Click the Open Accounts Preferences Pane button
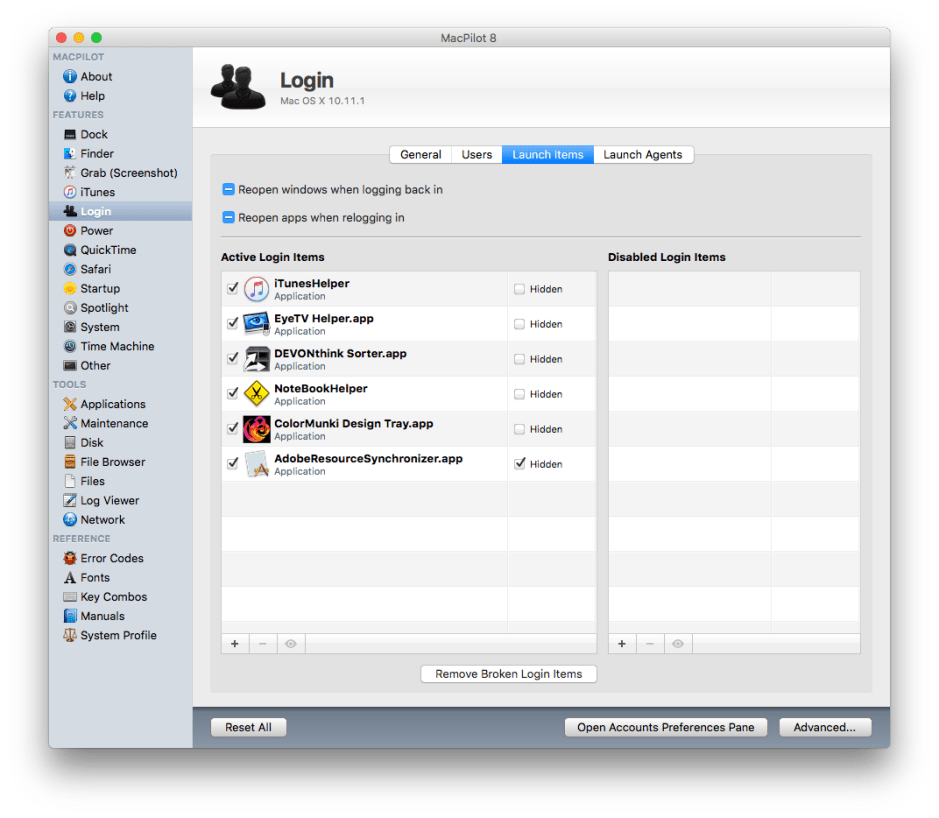The height and width of the screenshot is (818, 939). (x=665, y=727)
